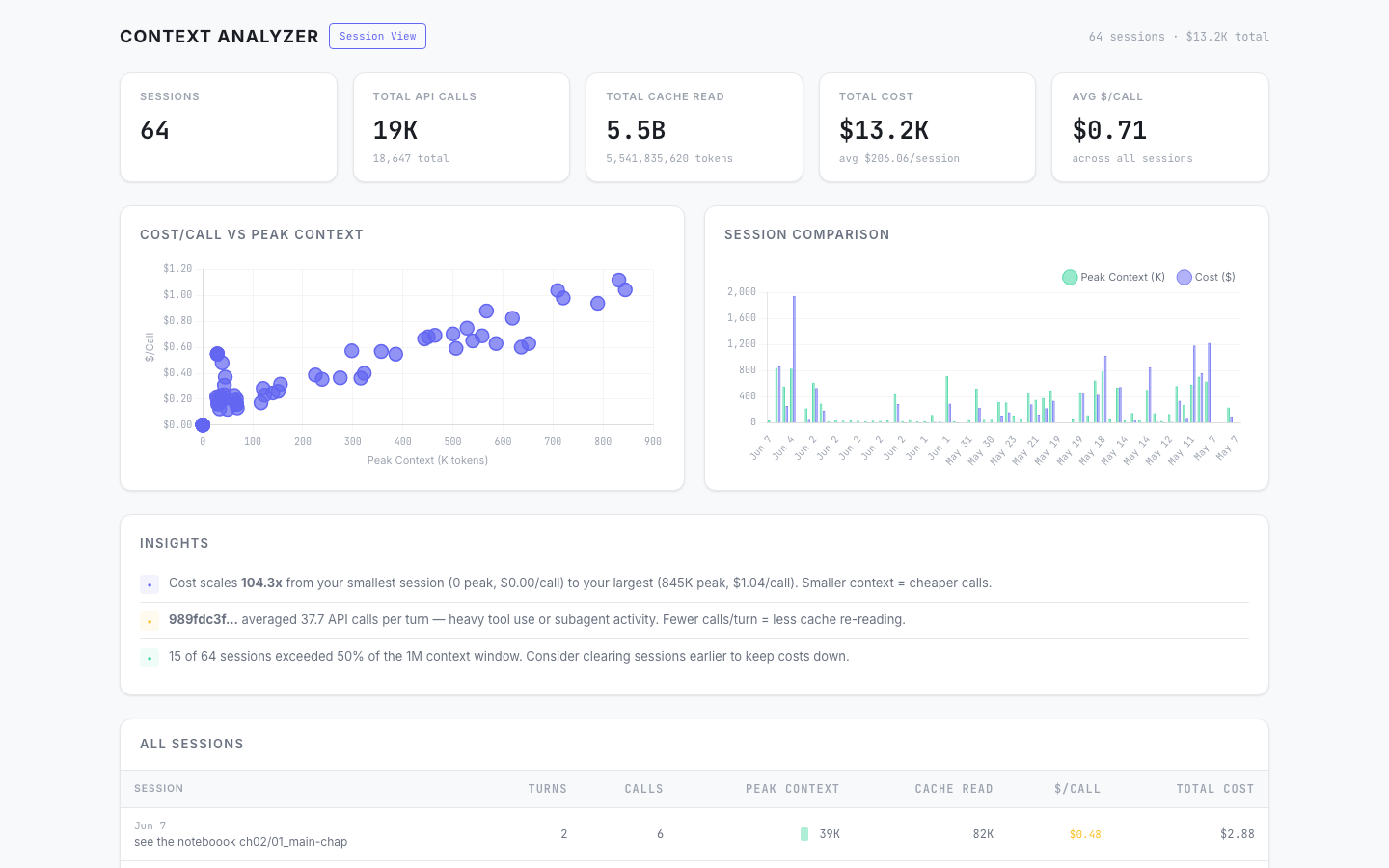Click the green bullet icon of 50% context insight
Image resolution: width=1389 pixels, height=868 pixels.
150,658
